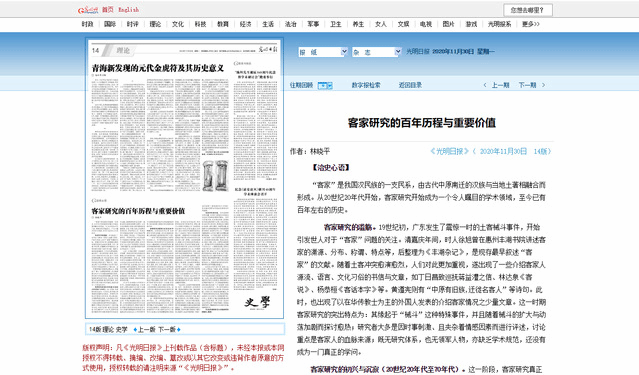This screenshot has height=375, width=639.
Task: Open the 时政 navigation item
Action: coord(88,24)
